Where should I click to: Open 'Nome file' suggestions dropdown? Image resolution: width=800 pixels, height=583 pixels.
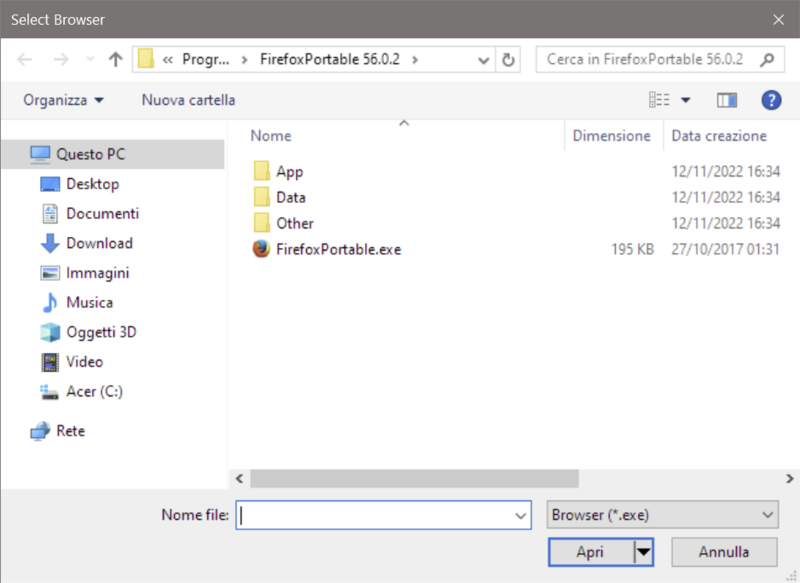pos(520,516)
